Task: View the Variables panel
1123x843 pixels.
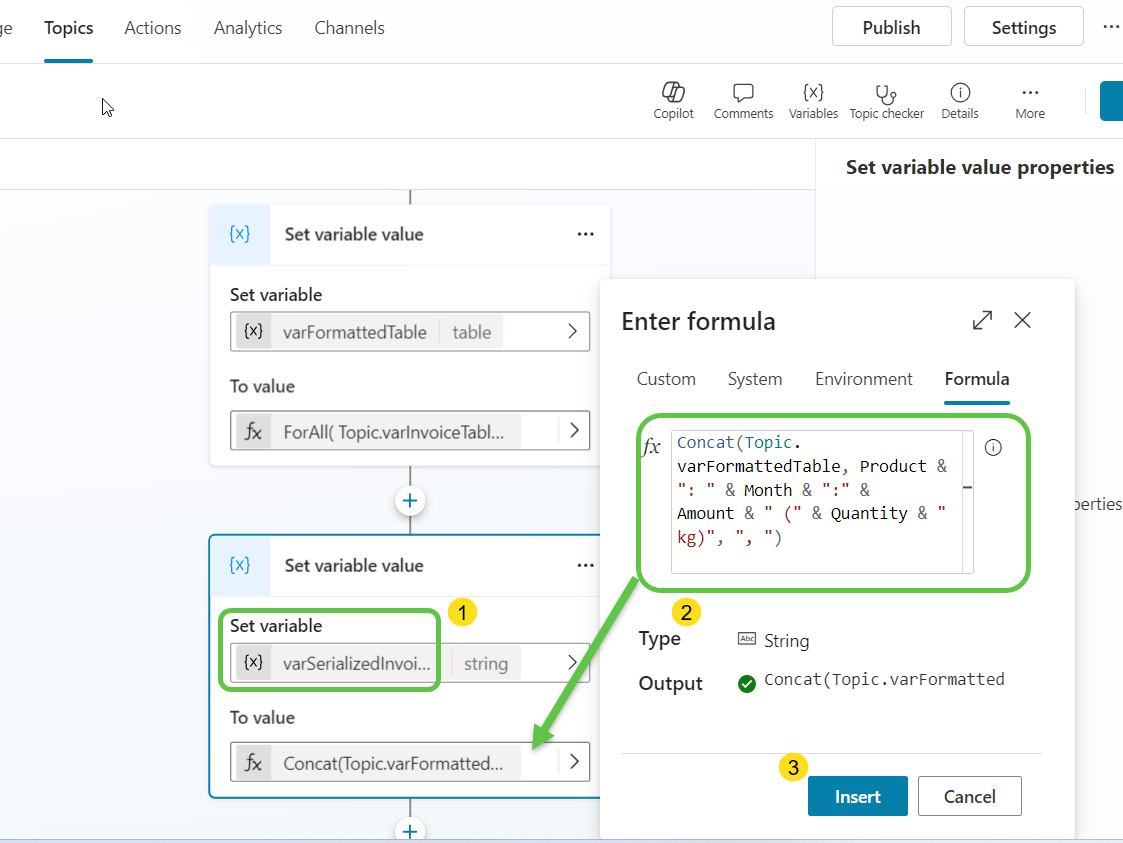Action: pos(813,100)
